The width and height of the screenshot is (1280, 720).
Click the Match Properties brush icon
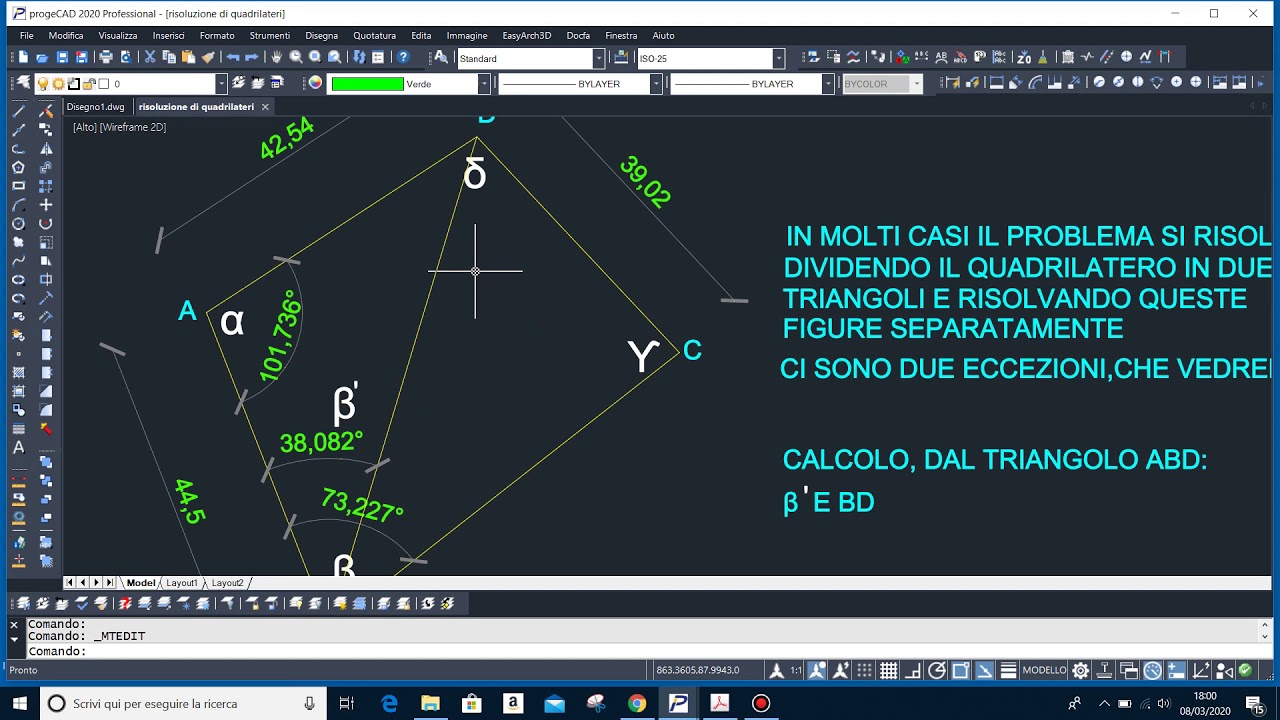pyautogui.click(x=208, y=58)
